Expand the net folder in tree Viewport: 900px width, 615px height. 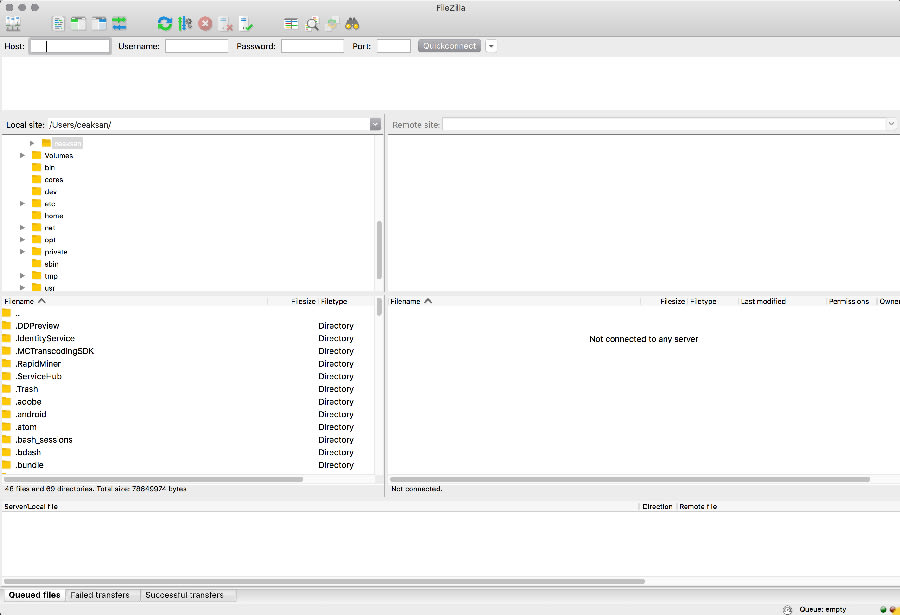[22, 227]
